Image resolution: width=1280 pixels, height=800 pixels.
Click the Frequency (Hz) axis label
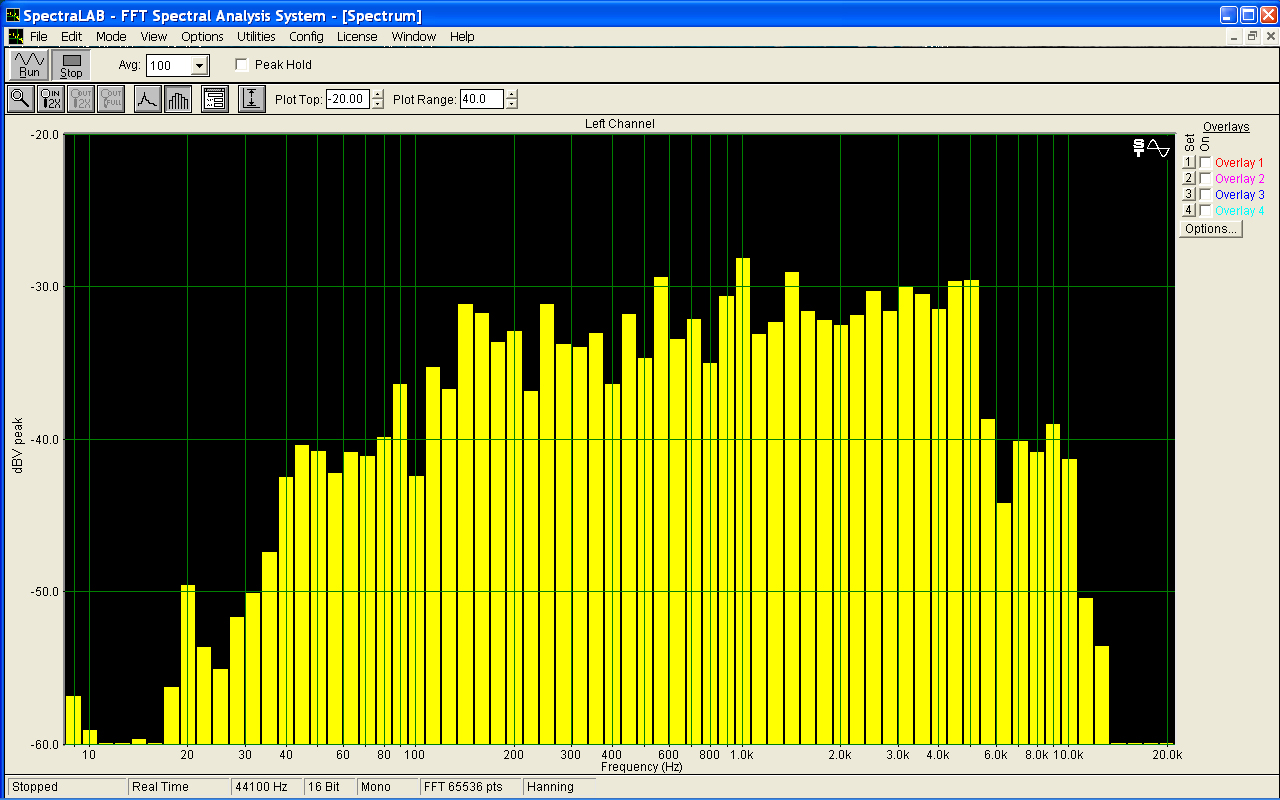pos(641,767)
